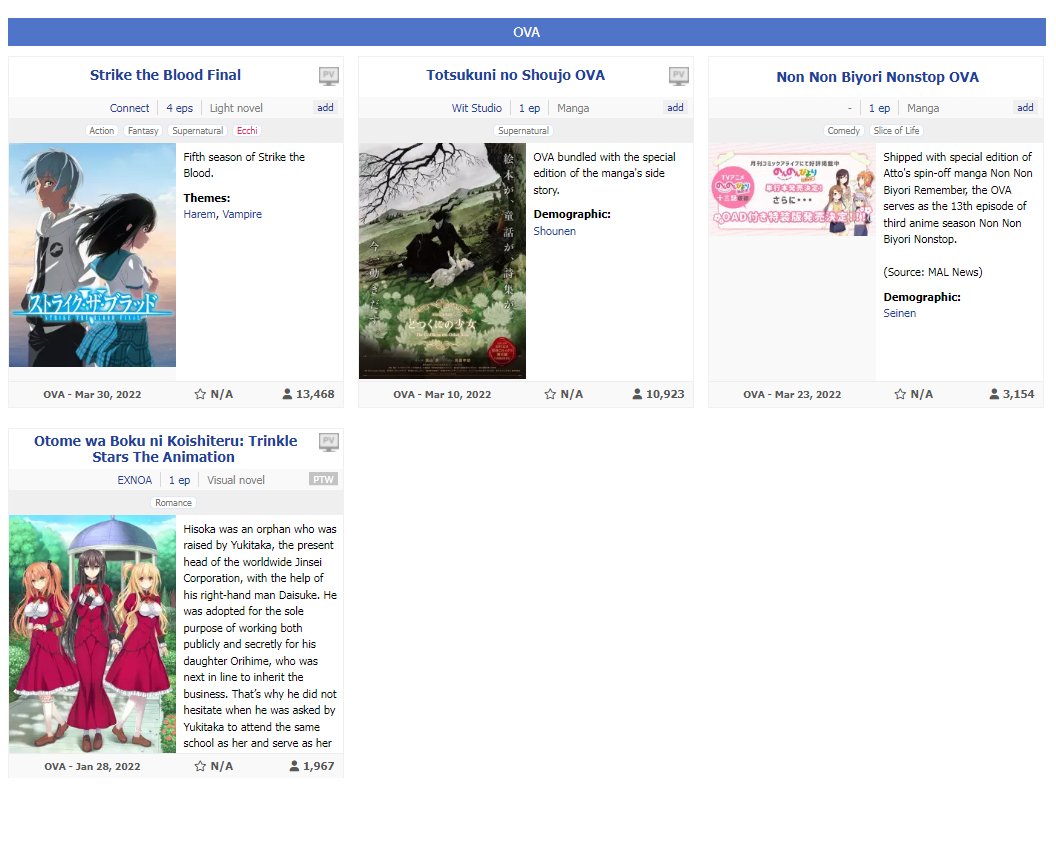Click OVA - Jan 28, 2022 date

pos(92,766)
